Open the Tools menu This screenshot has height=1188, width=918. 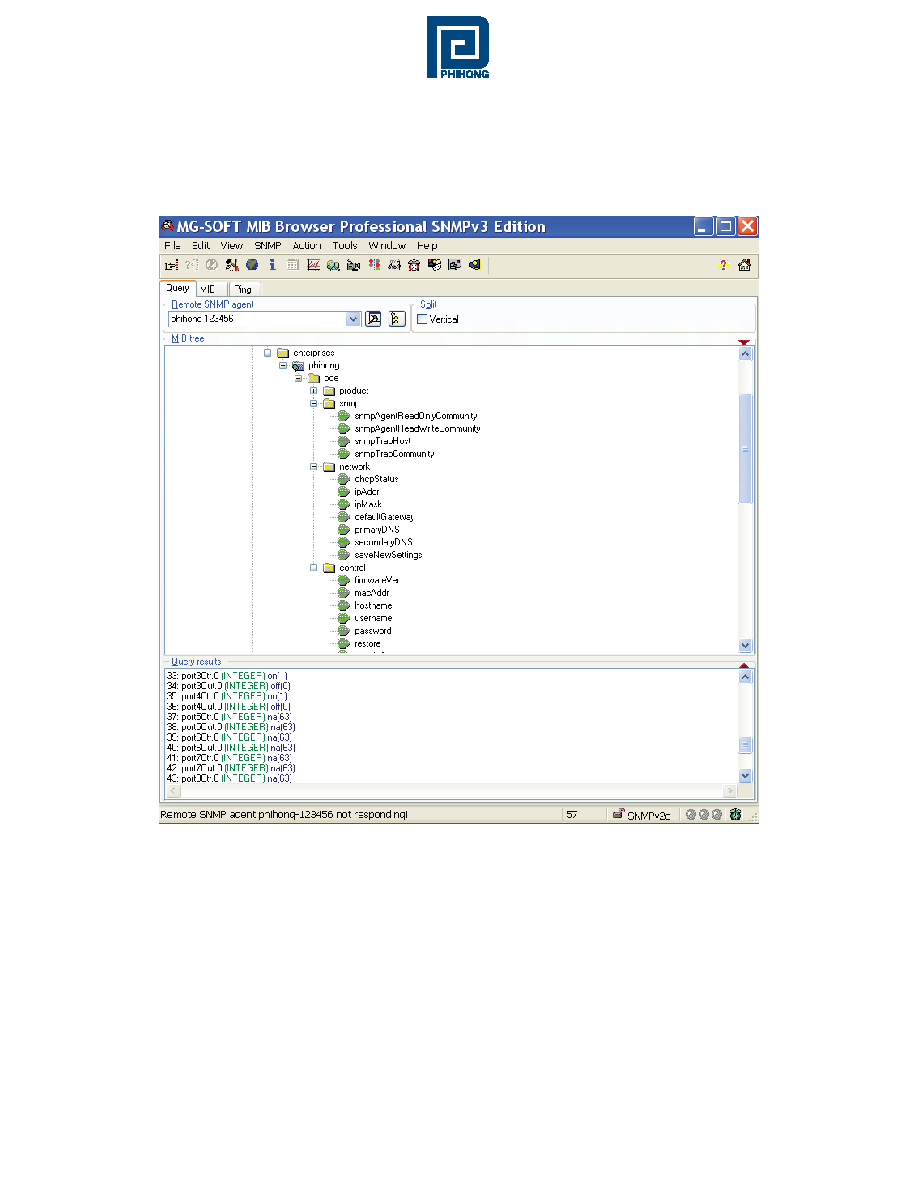point(345,245)
